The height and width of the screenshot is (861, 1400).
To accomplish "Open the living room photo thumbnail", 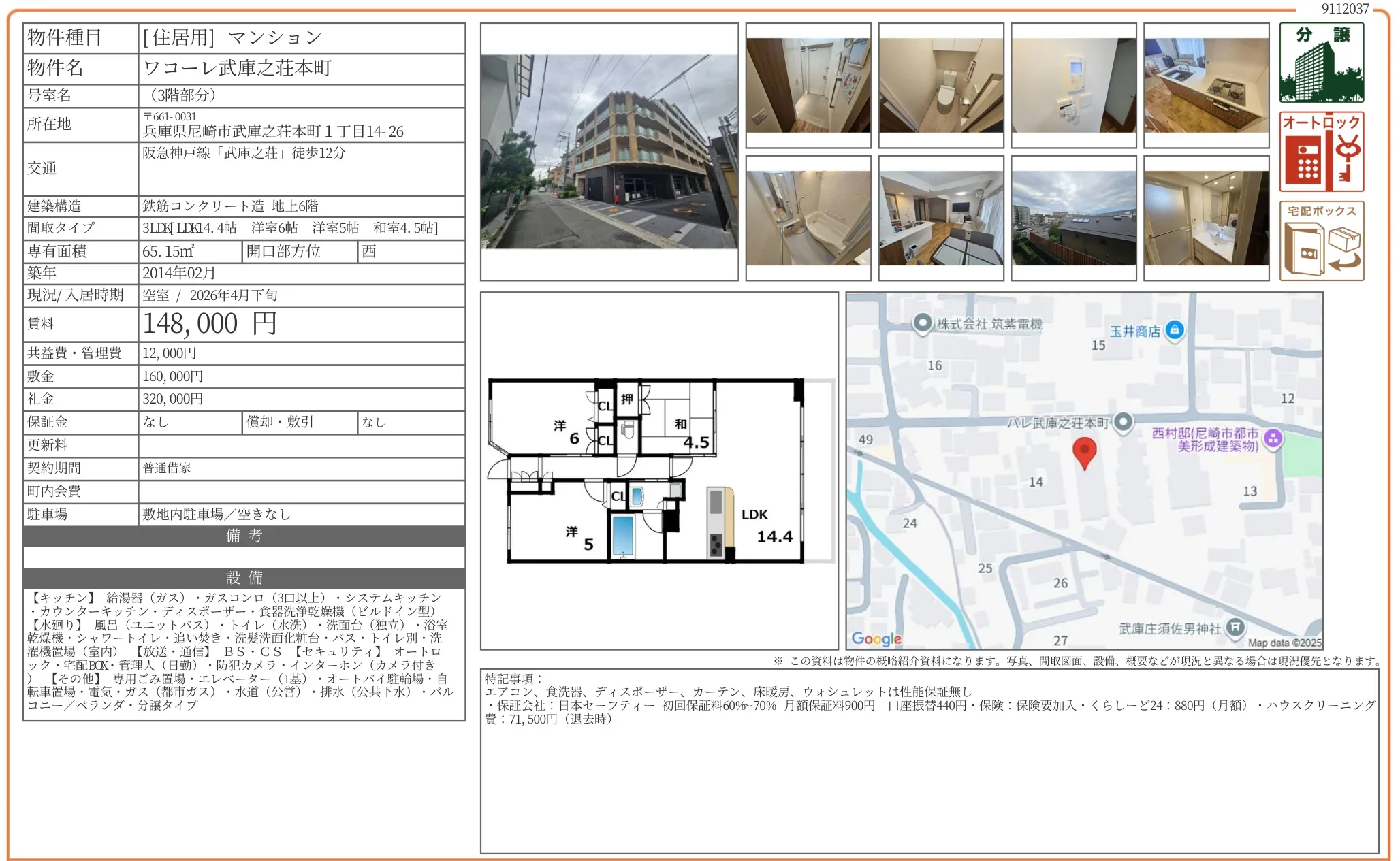I will click(940, 218).
